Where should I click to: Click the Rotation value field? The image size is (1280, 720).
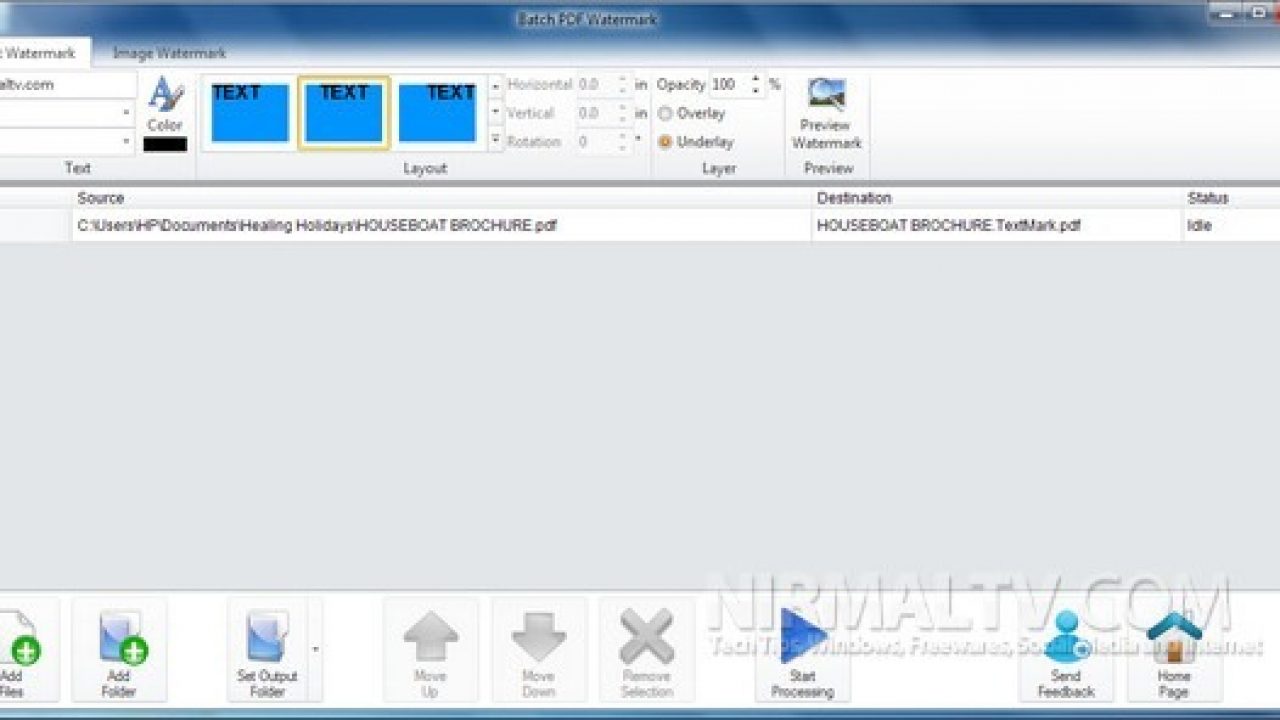click(597, 141)
